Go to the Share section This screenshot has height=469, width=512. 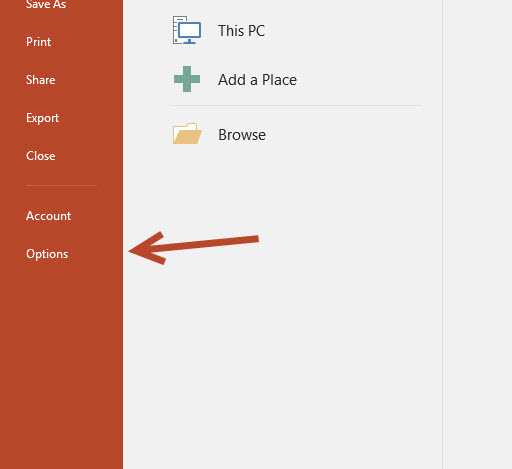pyautogui.click(x=41, y=80)
